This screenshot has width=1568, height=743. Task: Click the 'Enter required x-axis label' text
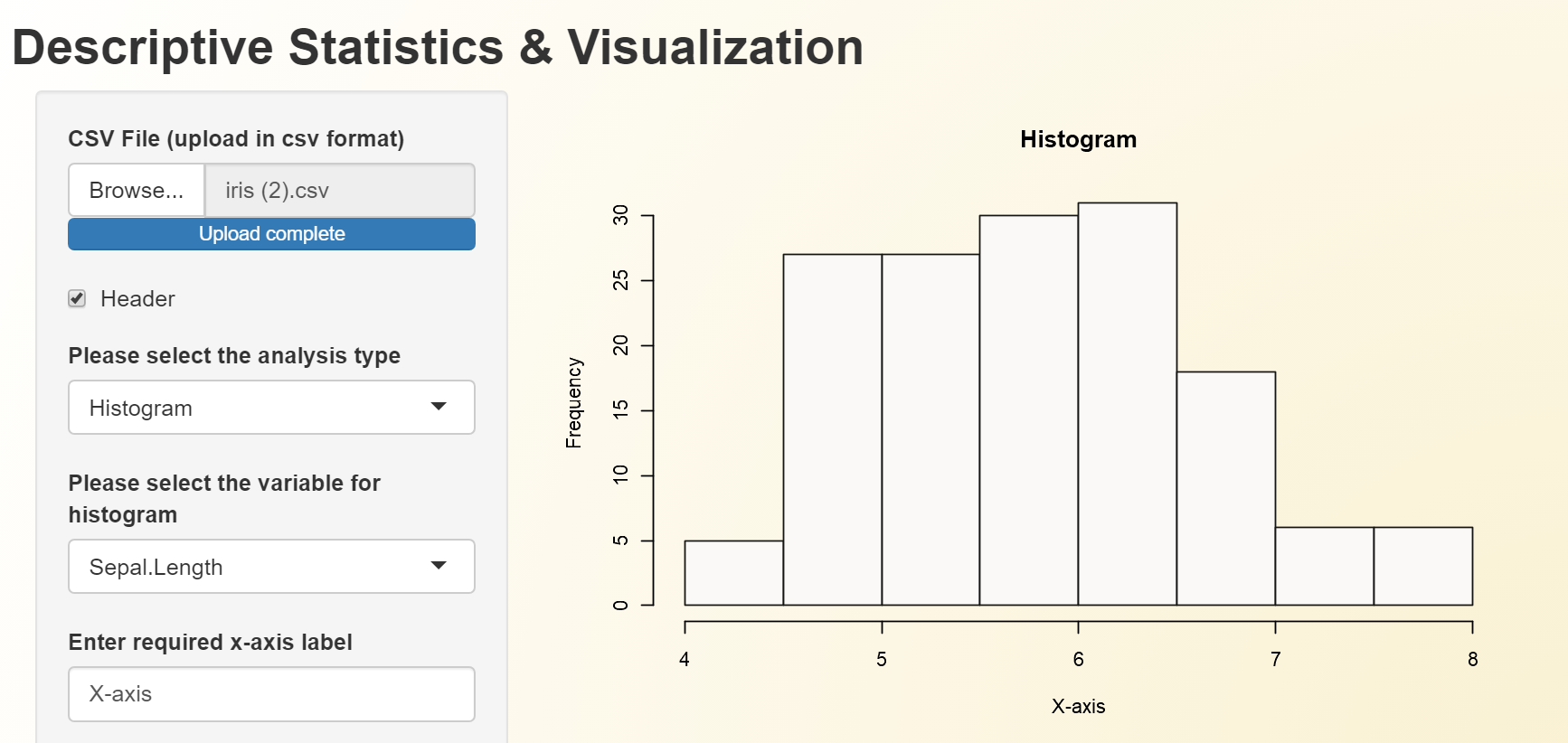[210, 642]
